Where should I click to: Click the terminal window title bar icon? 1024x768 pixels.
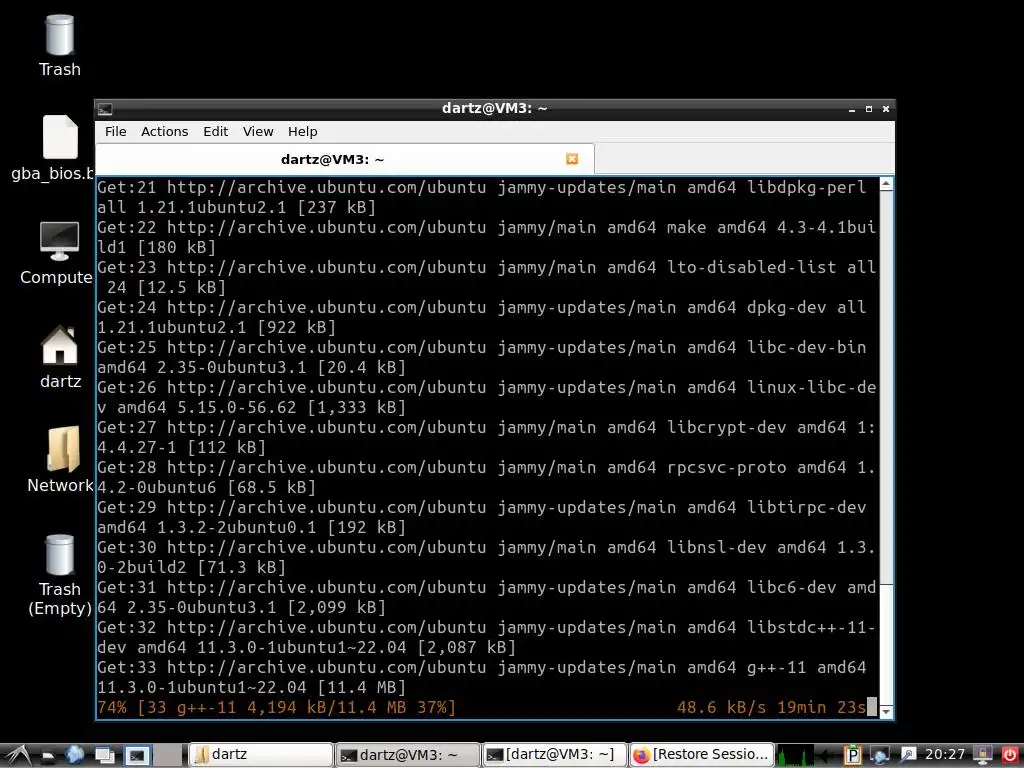[105, 109]
